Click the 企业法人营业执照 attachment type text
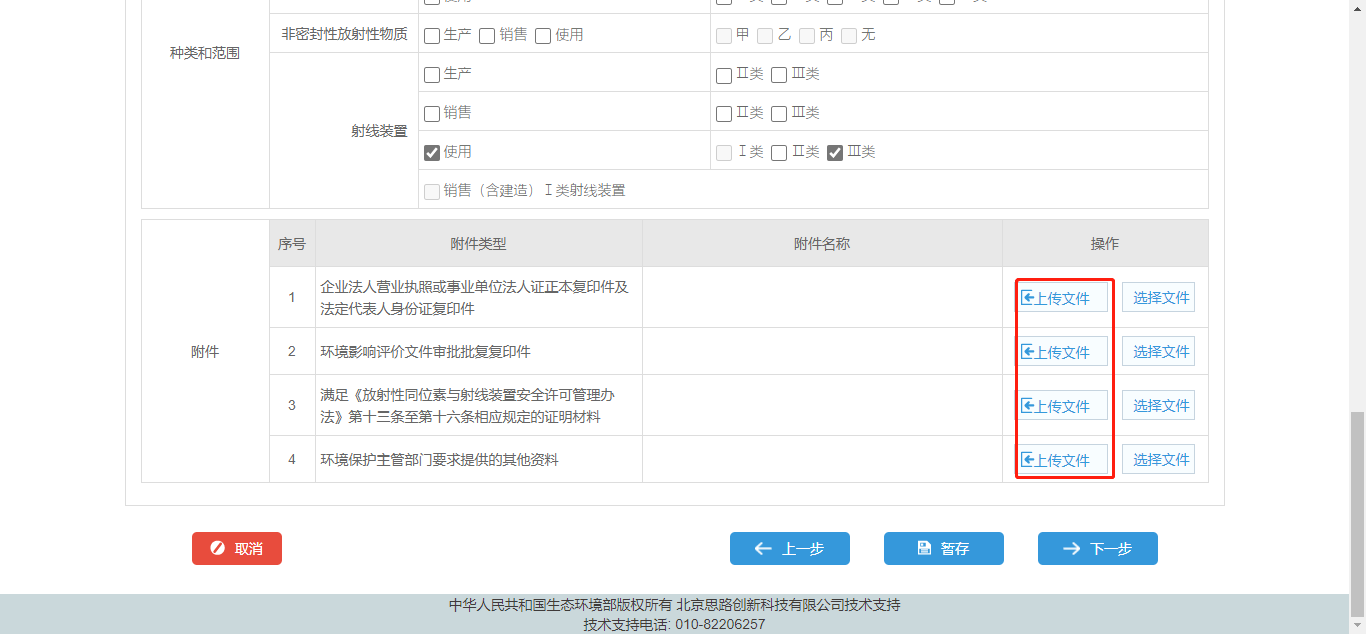This screenshot has width=1366, height=634. 474,297
